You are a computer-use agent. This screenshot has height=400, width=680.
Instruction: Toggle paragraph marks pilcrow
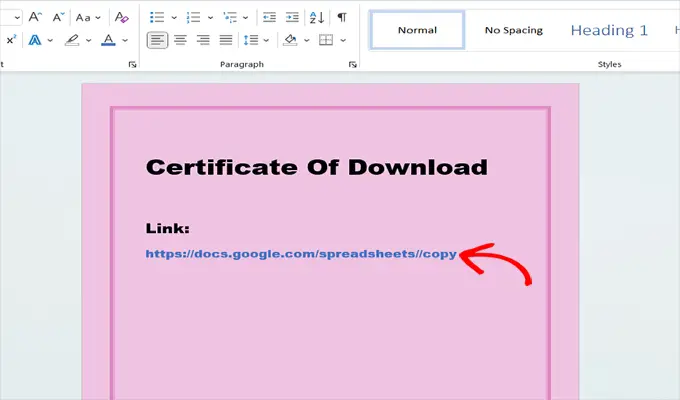pos(342,17)
